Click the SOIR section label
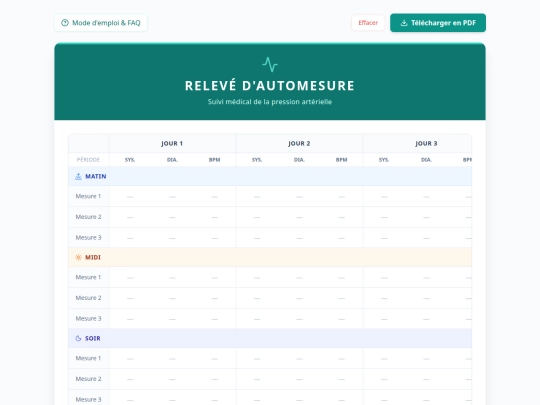Screen dimensions: 540x405 93,338
